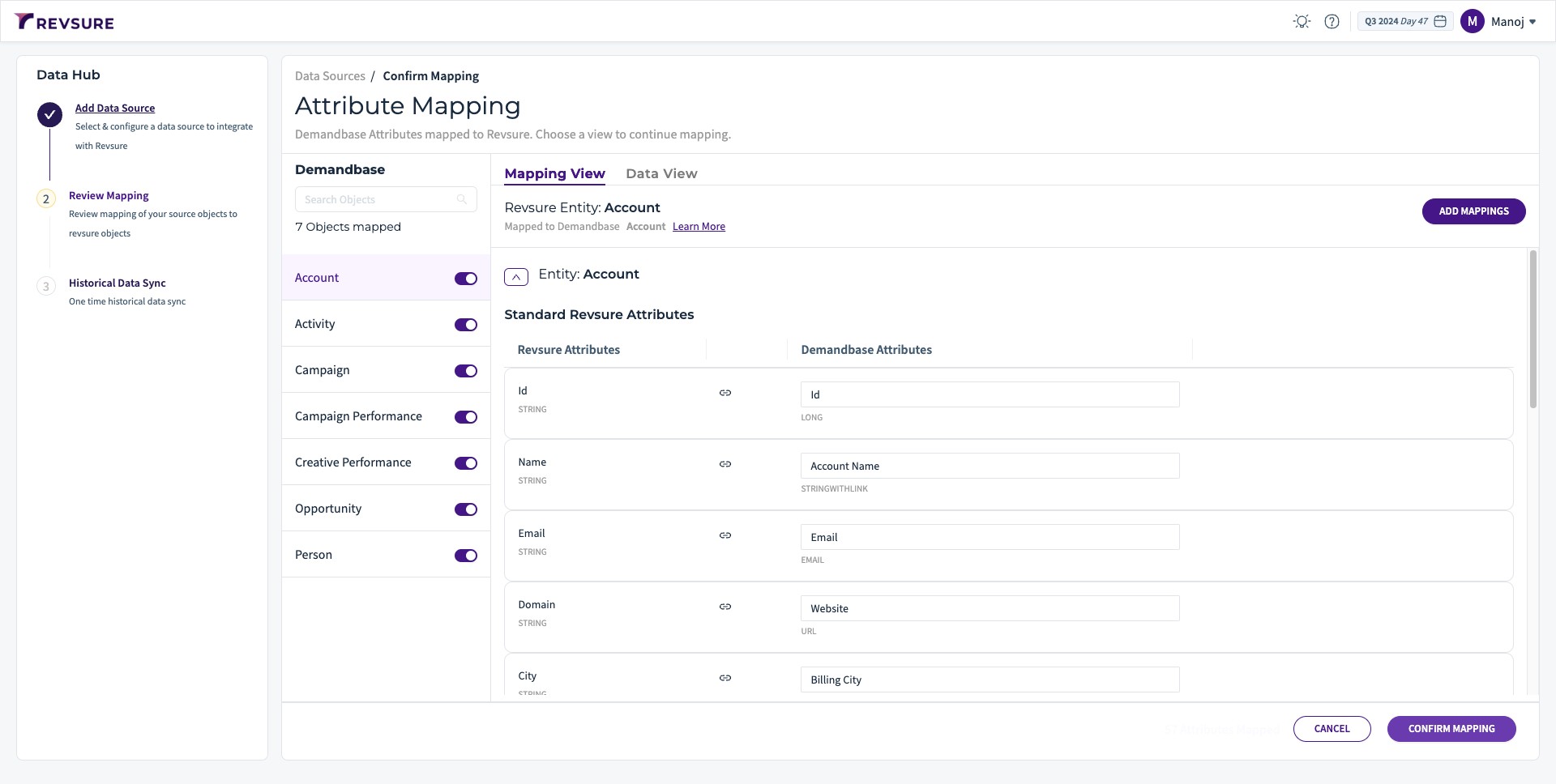Click the link icon for Id mapping
Image resolution: width=1556 pixels, height=784 pixels.
click(x=725, y=393)
